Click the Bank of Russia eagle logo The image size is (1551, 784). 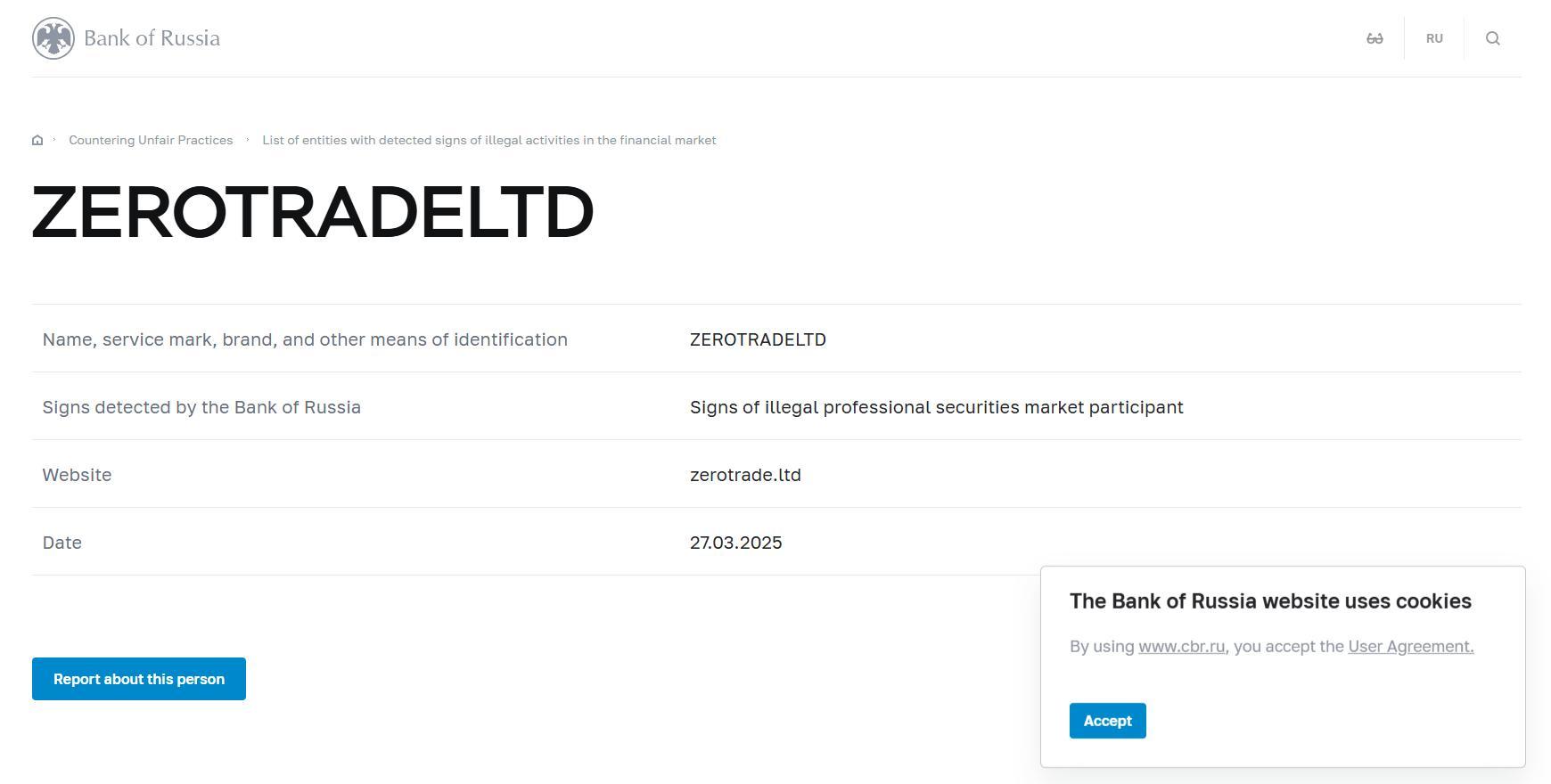click(x=53, y=38)
